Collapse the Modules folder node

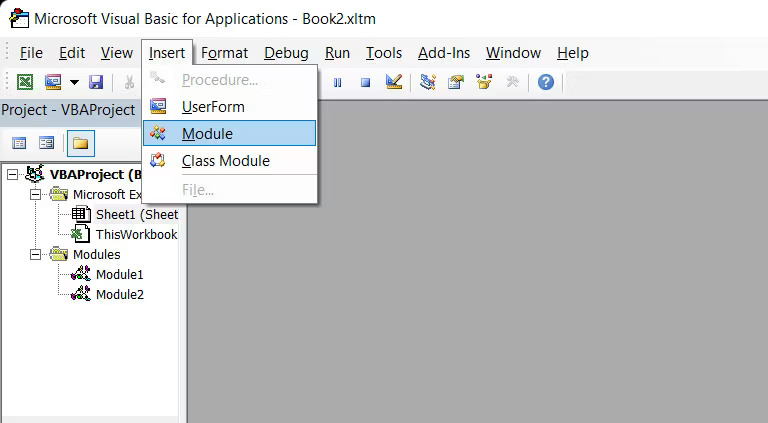(x=35, y=255)
